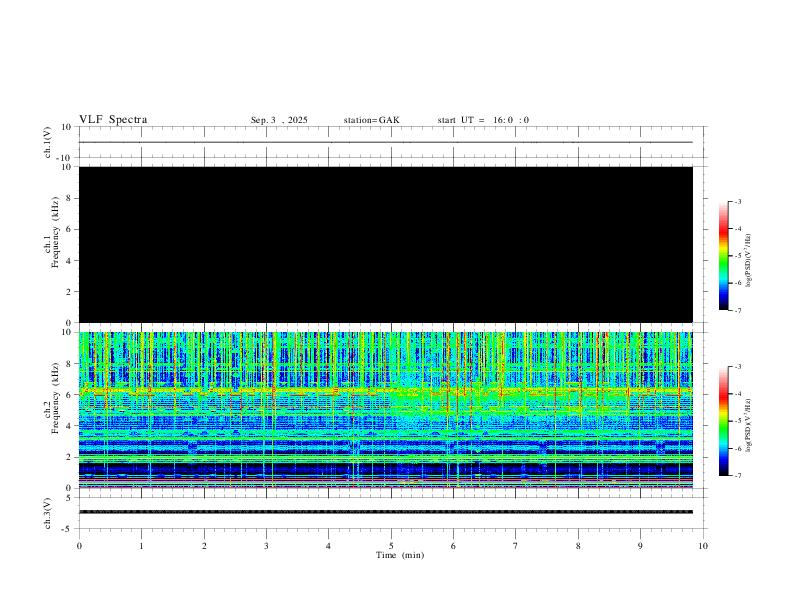Click the ch.1 voltage waveform trace line

click(386, 142)
